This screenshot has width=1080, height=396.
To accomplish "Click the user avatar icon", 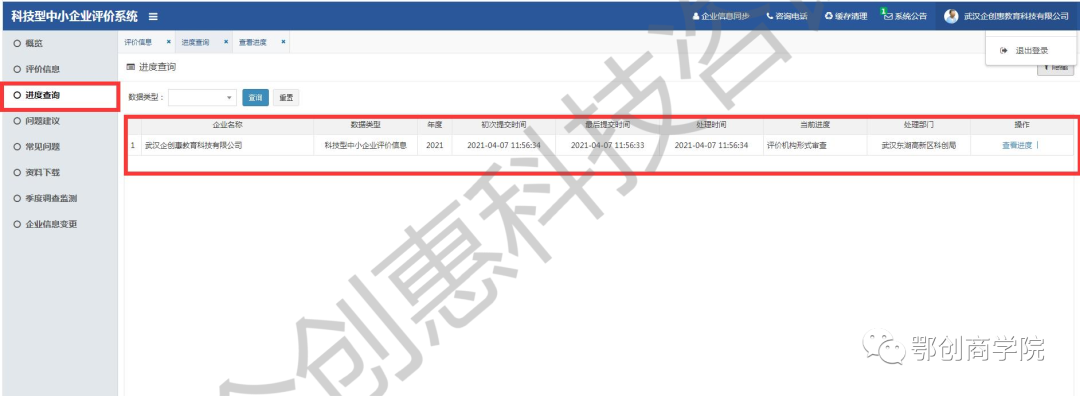I will point(951,17).
